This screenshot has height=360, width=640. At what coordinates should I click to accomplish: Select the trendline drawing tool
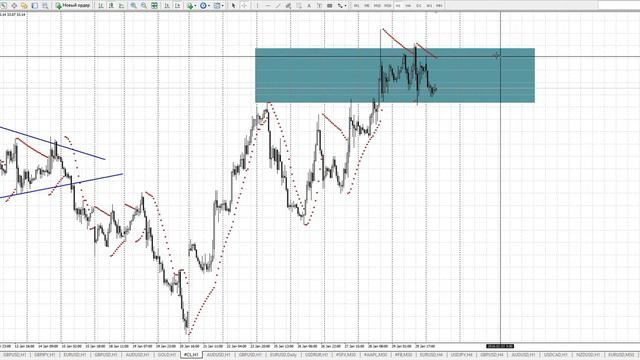(x=278, y=6)
